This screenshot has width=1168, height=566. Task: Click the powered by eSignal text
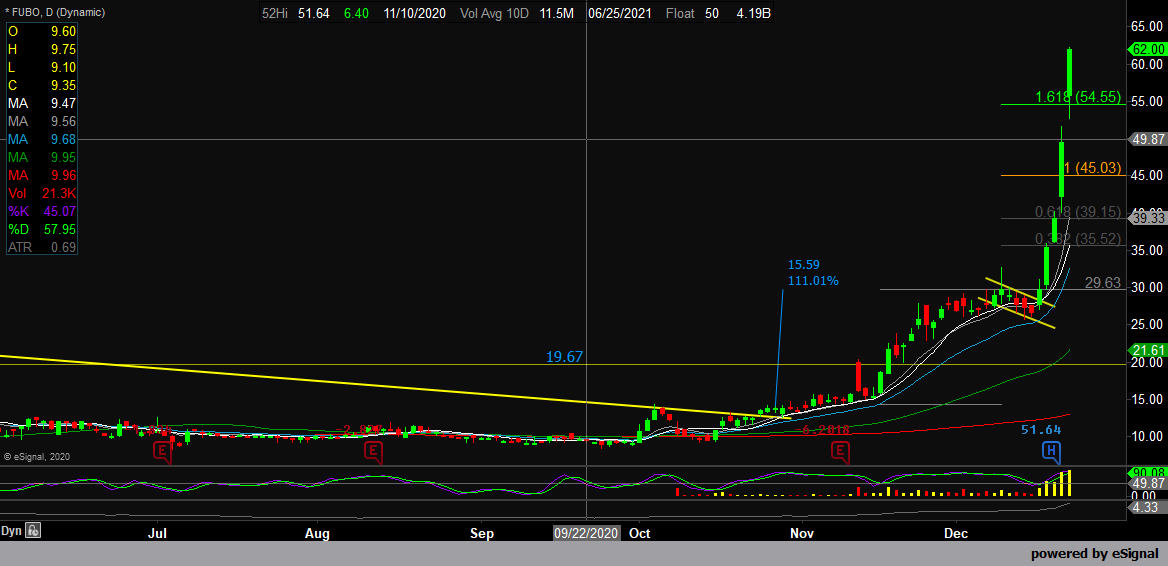pos(1095,554)
